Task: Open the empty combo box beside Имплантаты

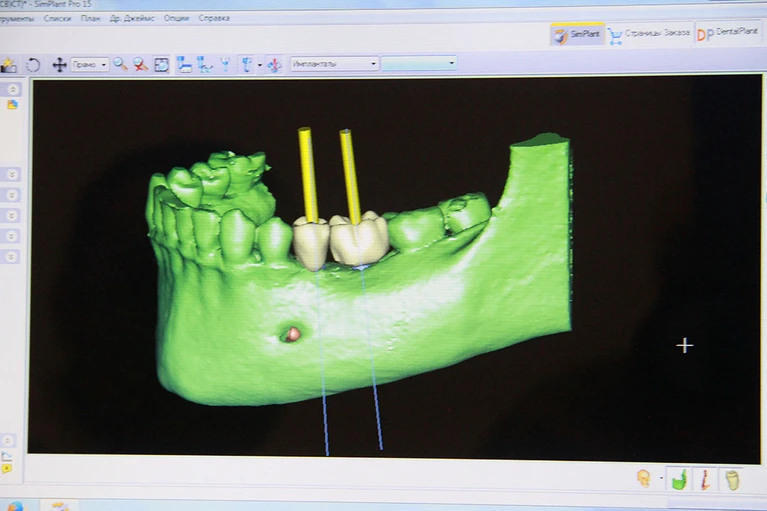Action: 419,63
